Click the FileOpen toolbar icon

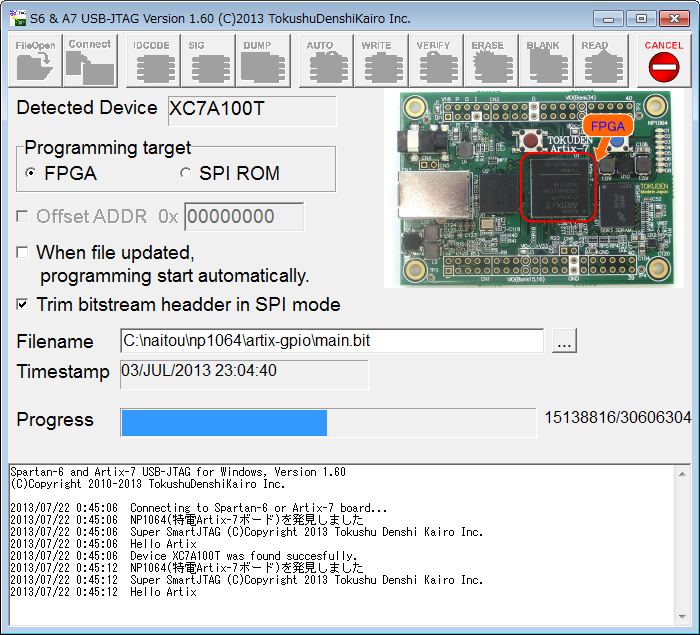point(35,61)
